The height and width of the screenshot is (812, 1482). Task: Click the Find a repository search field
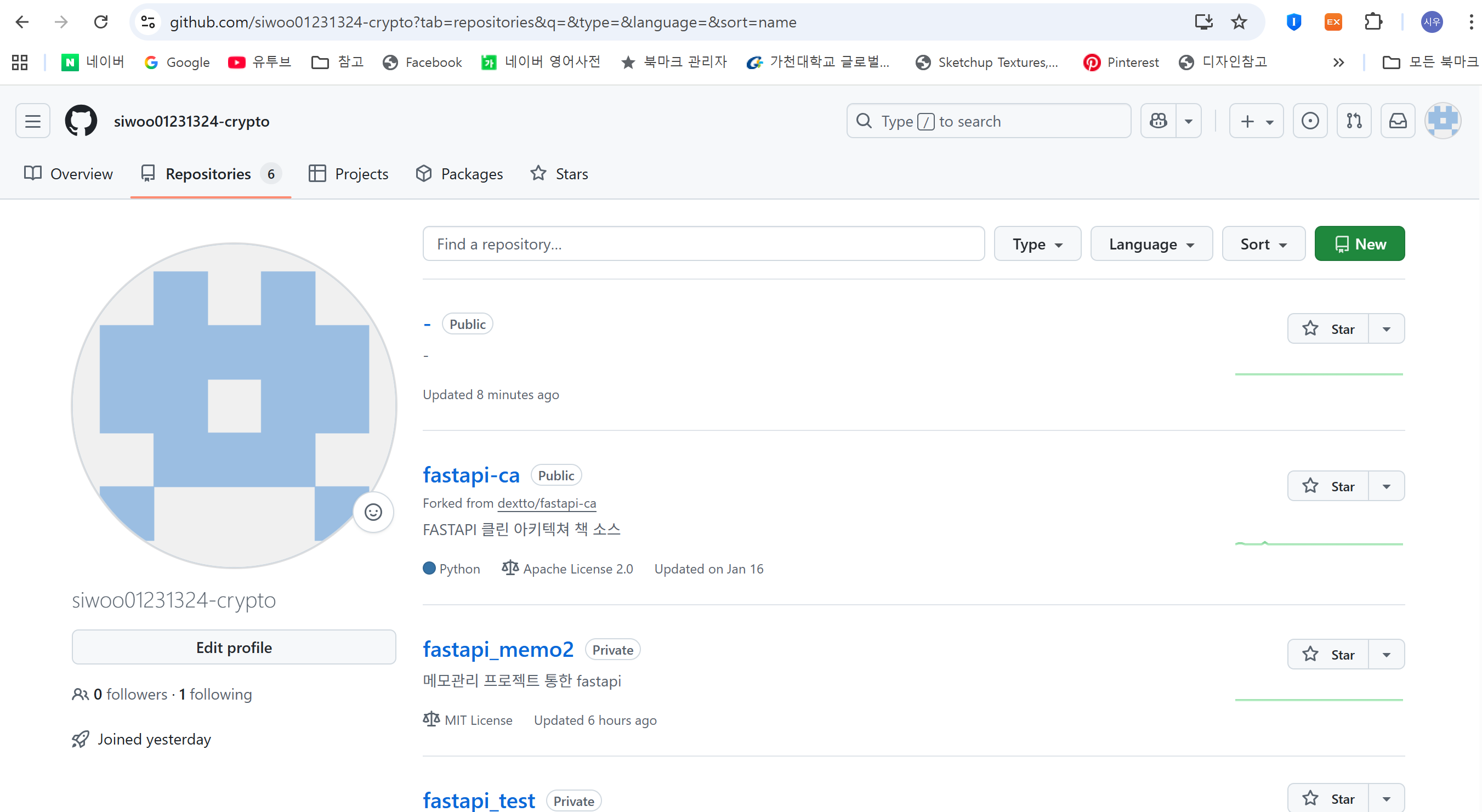point(703,244)
